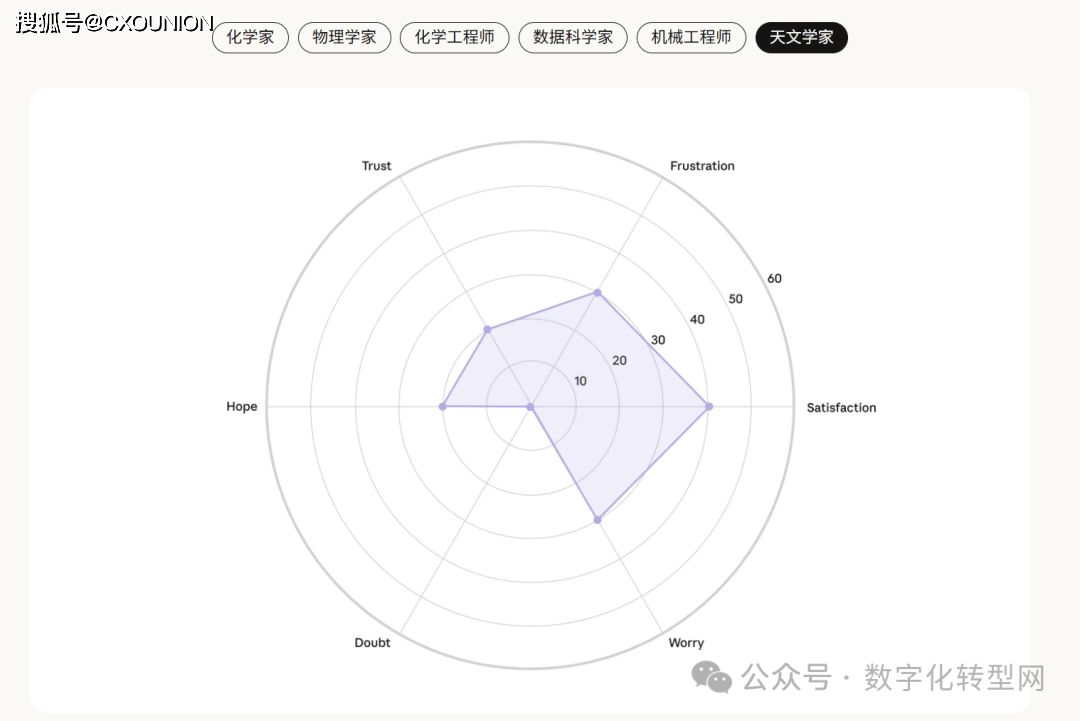Click the Satisfaction axis label

841,407
